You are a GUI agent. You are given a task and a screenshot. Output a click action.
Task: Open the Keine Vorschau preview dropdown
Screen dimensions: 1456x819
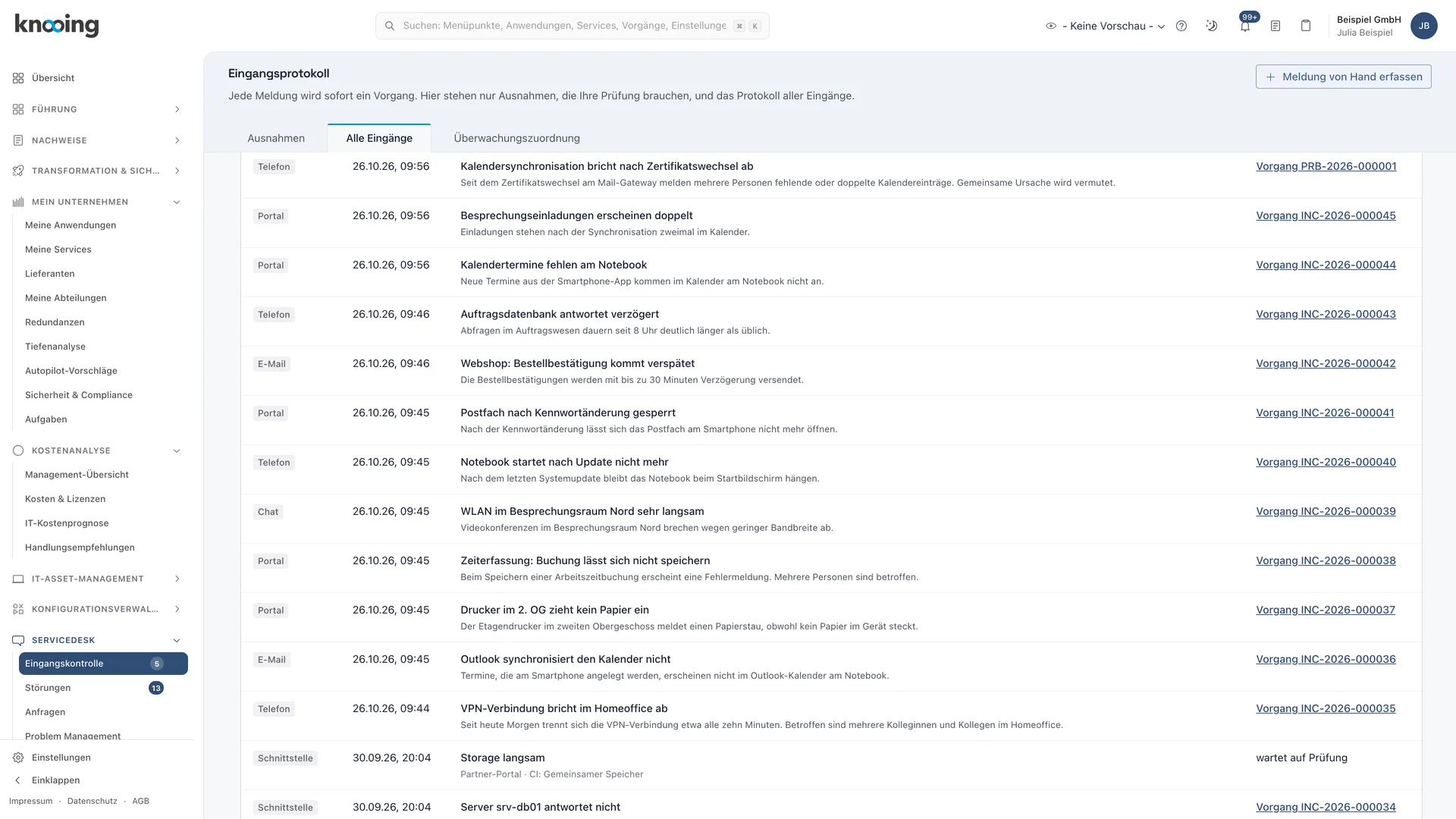point(1106,26)
